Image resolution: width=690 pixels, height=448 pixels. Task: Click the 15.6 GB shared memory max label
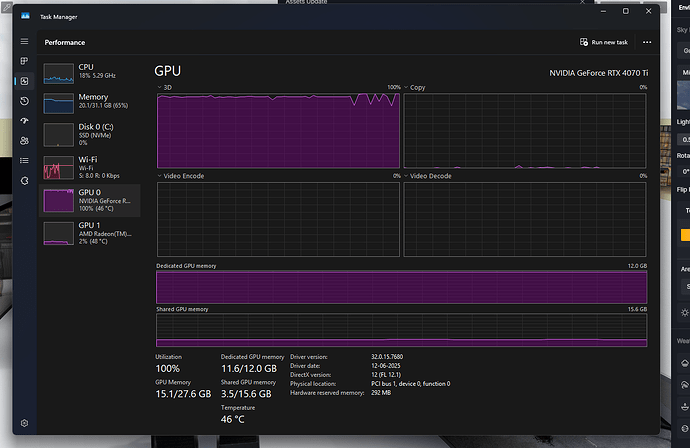click(x=637, y=309)
